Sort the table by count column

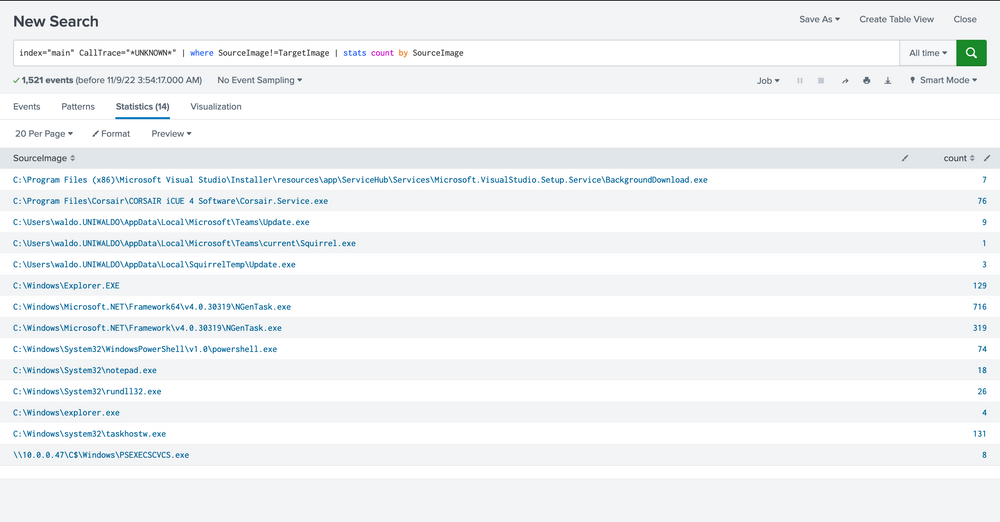pos(959,158)
